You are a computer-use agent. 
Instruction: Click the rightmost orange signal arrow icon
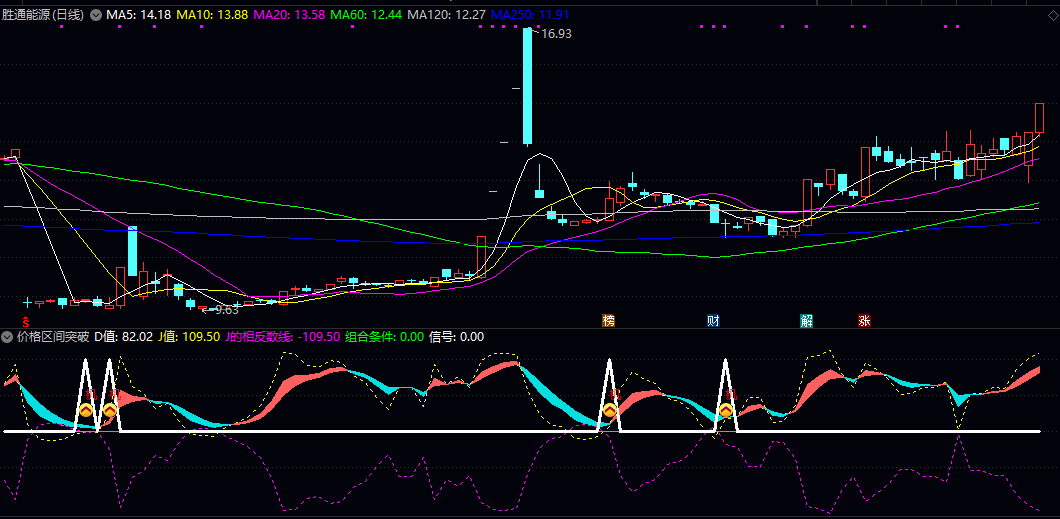click(x=726, y=410)
